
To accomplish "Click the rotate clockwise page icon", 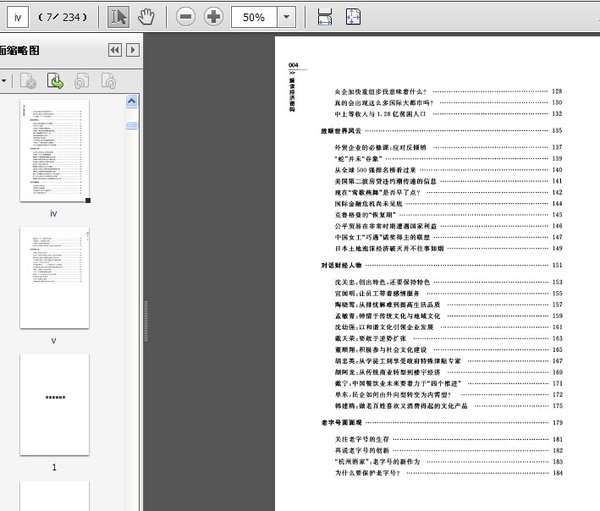I will pos(109,81).
